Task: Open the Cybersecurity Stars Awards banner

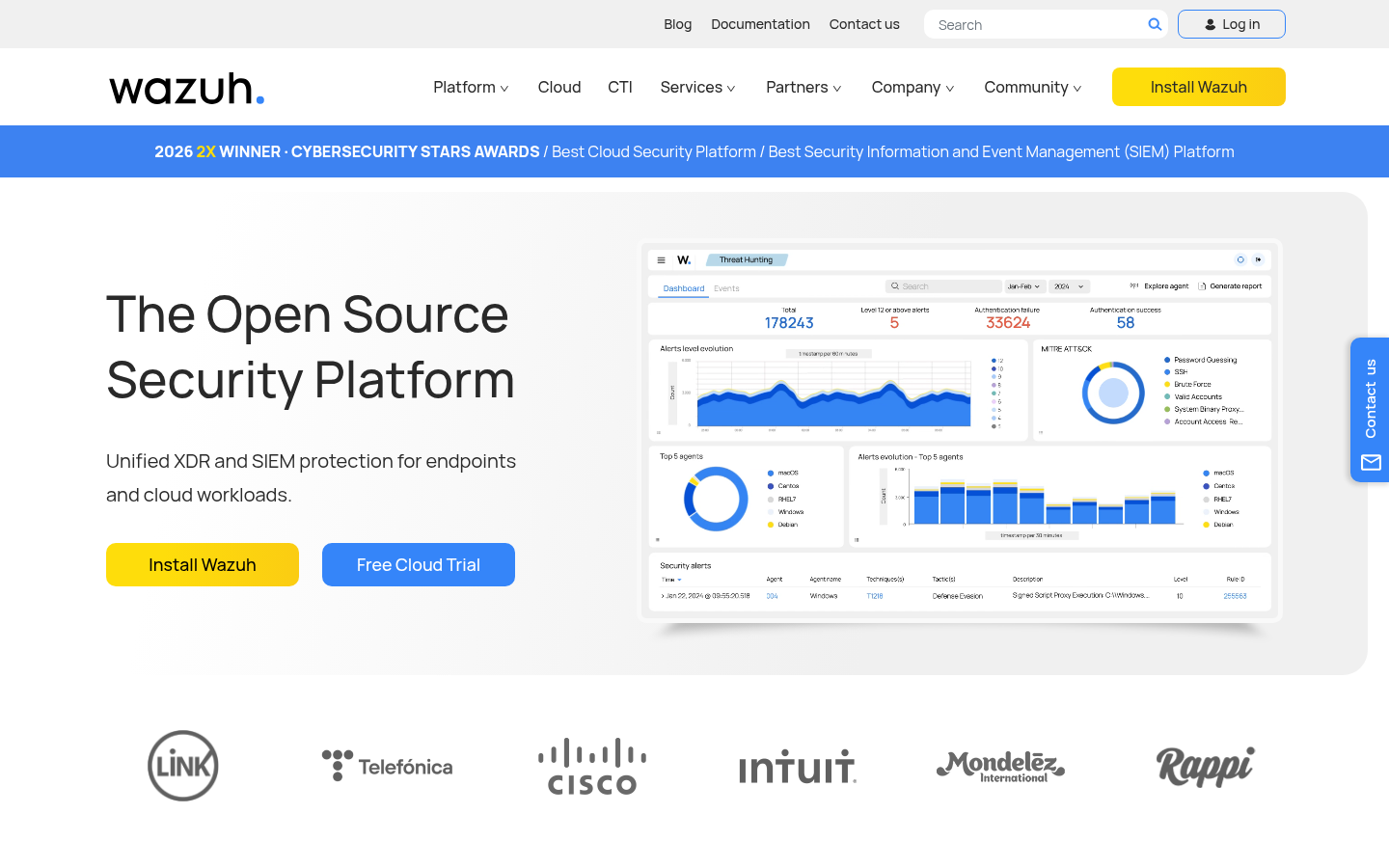Action: pos(694,151)
